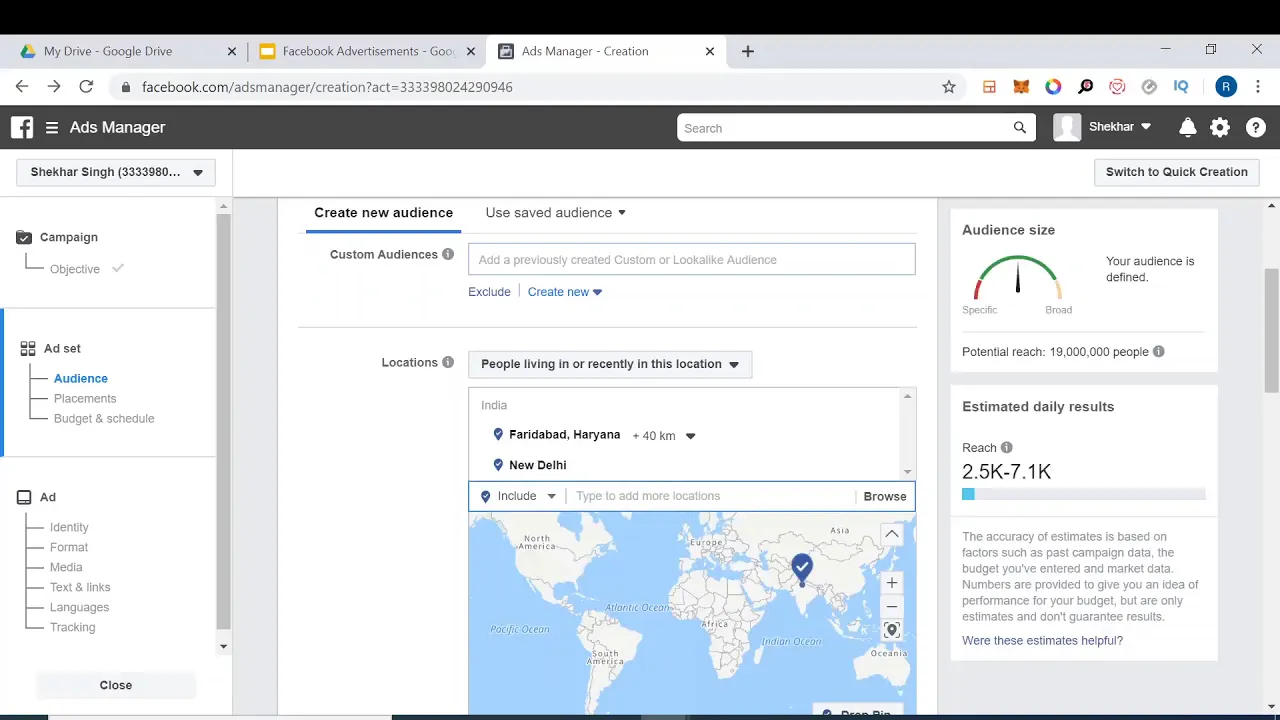
Task: Click the Ad section icon
Action: click(25, 497)
